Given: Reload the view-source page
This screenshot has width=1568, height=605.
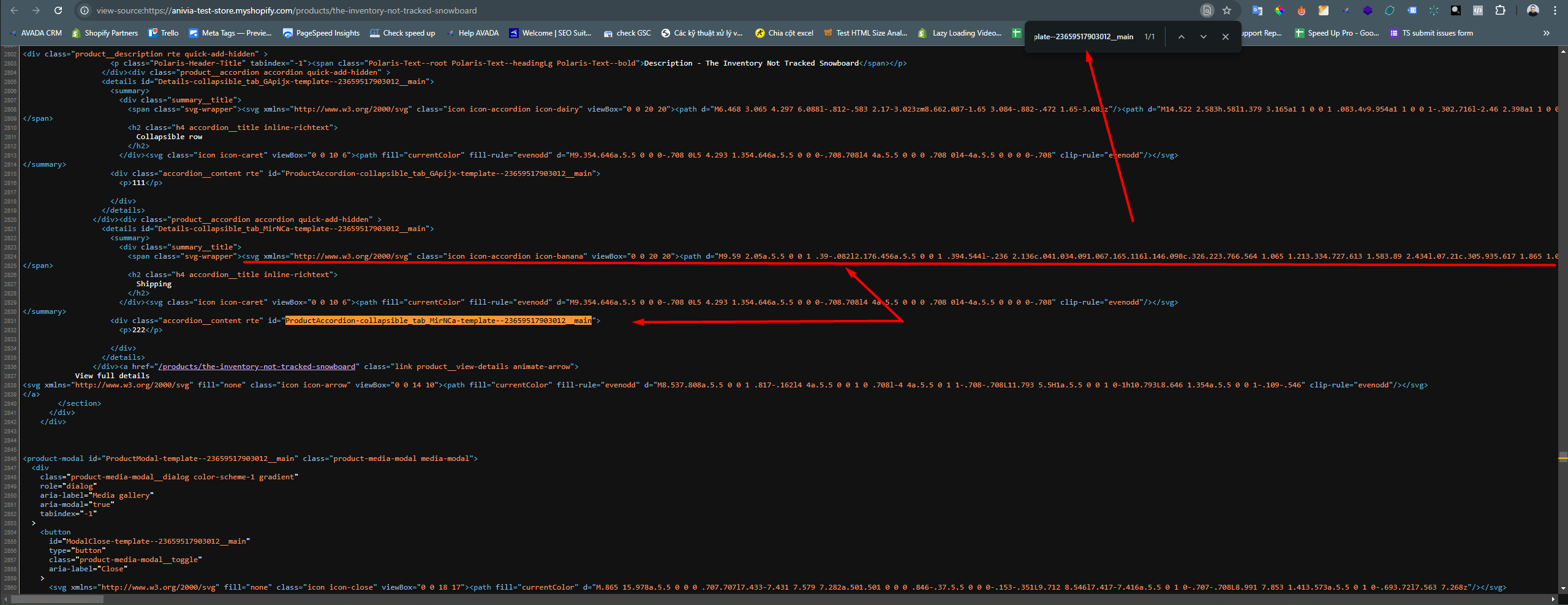Looking at the screenshot, I should pyautogui.click(x=58, y=10).
